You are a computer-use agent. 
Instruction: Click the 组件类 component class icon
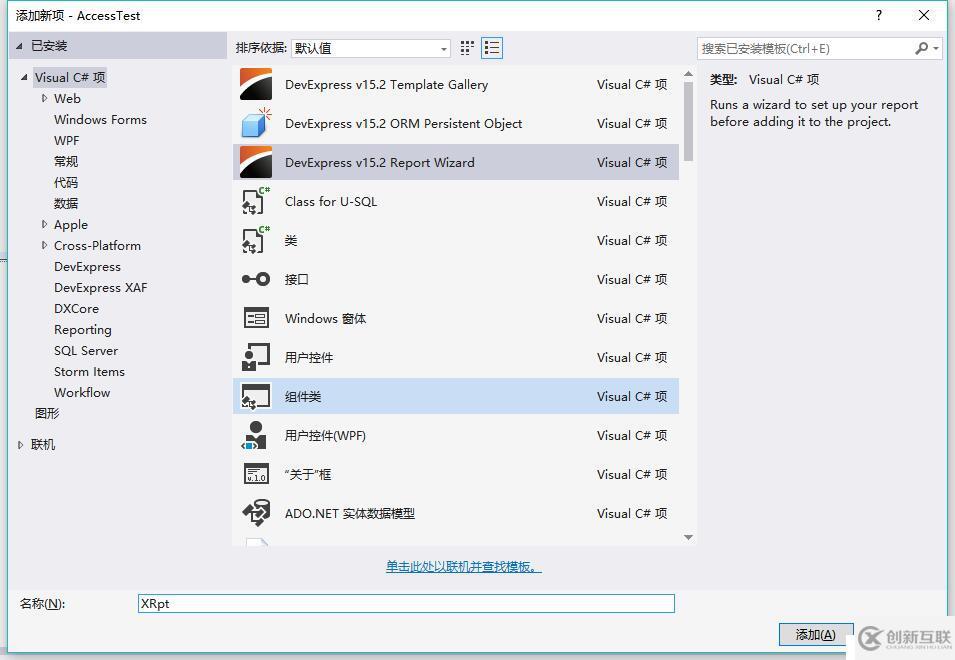(256, 396)
